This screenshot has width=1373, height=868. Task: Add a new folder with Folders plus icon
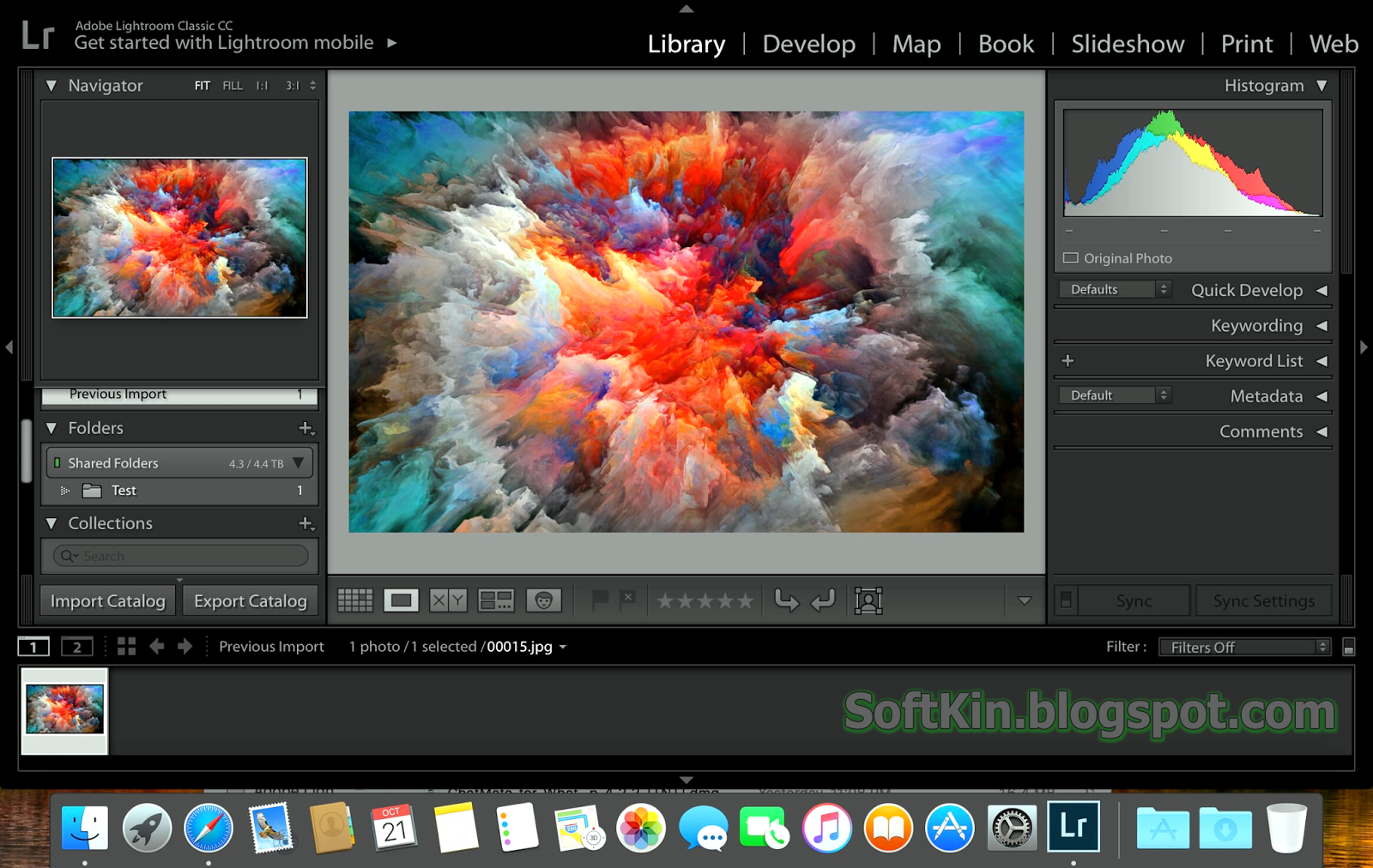tap(306, 428)
